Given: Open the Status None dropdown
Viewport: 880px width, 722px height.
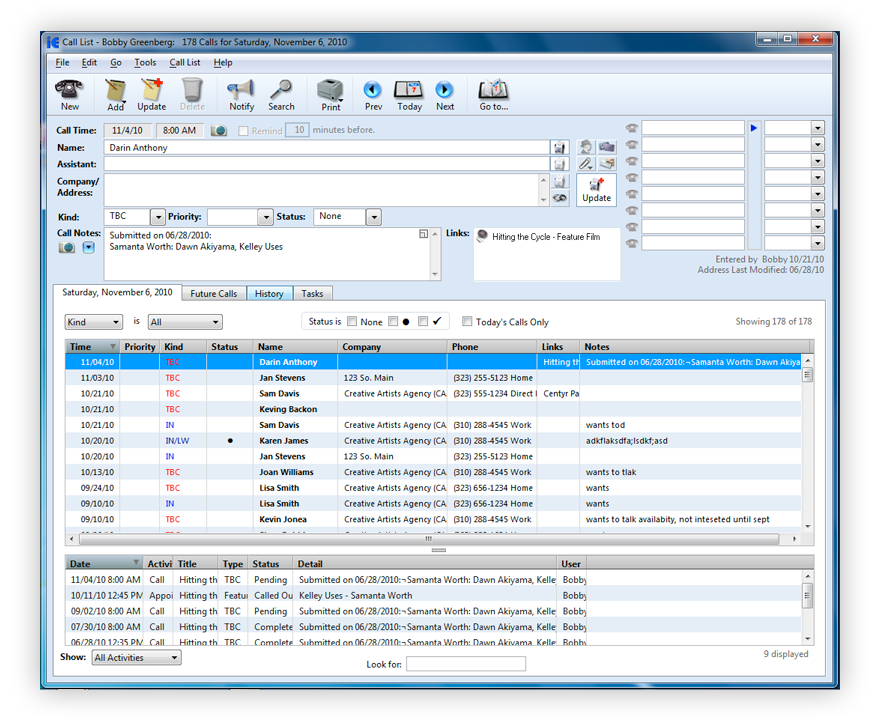Looking at the screenshot, I should coord(374,217).
